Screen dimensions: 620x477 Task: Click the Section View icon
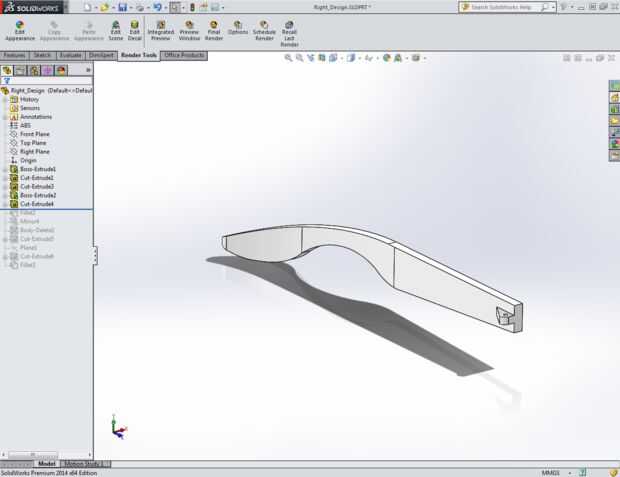click(x=322, y=58)
